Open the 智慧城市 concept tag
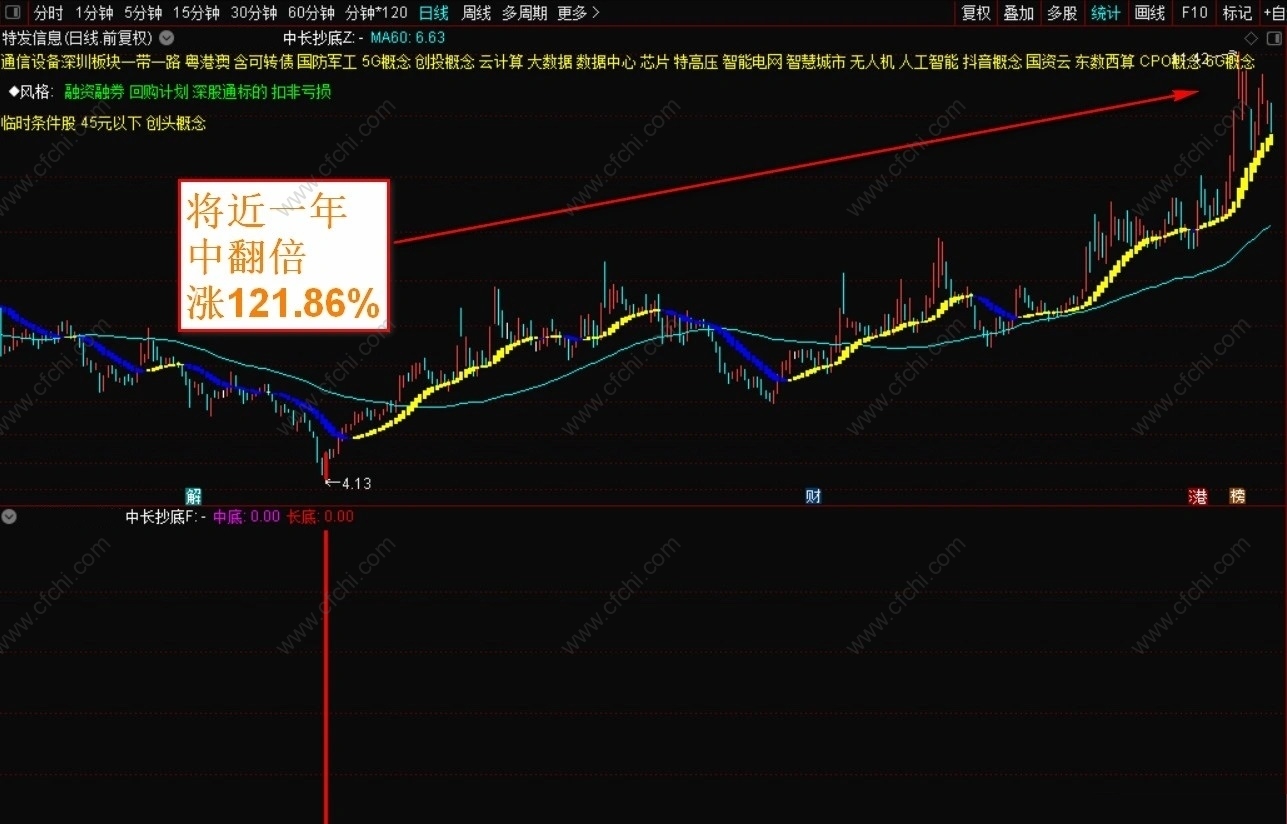Screen dimensions: 1287x824 click(x=816, y=62)
